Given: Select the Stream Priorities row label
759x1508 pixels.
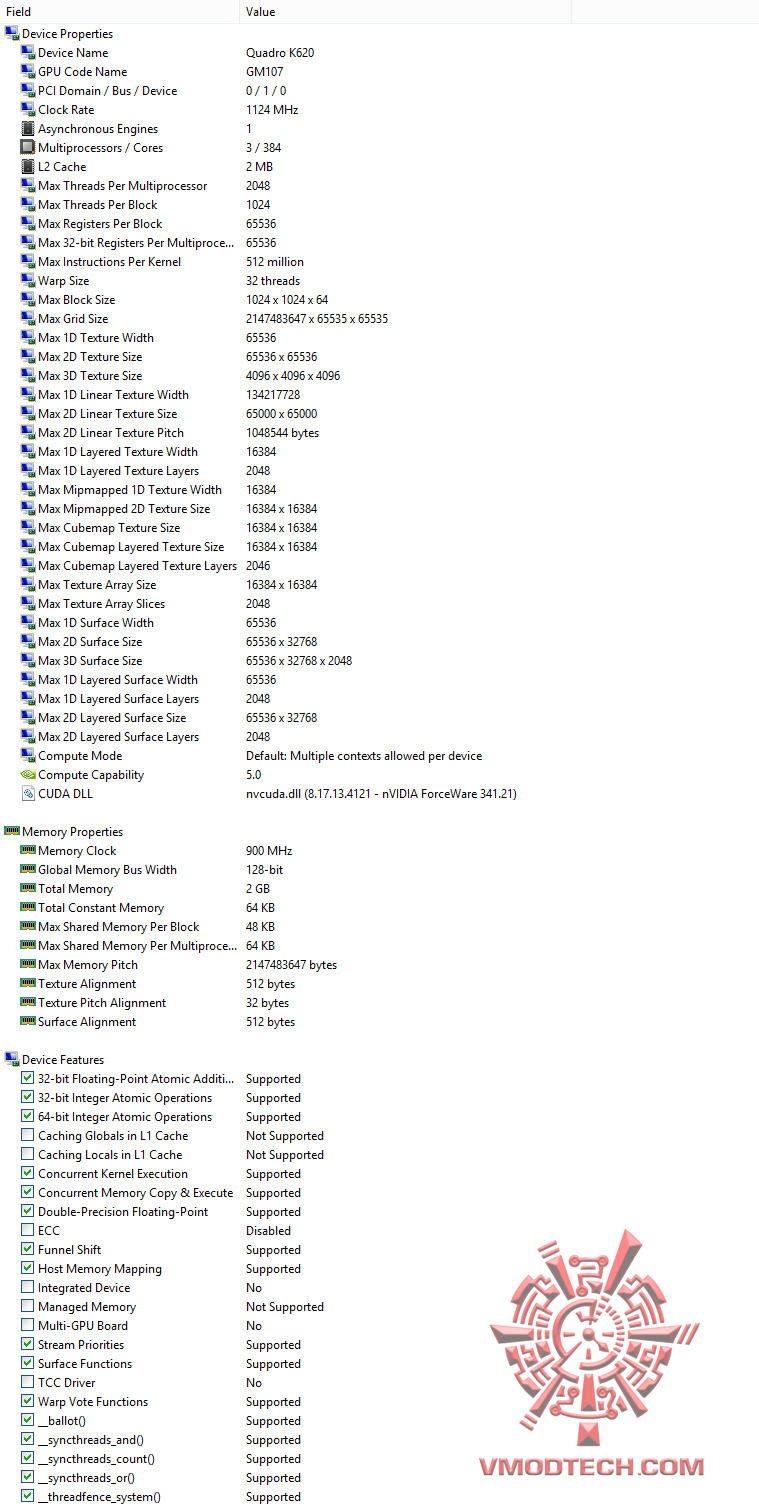Looking at the screenshot, I should click(x=81, y=1344).
